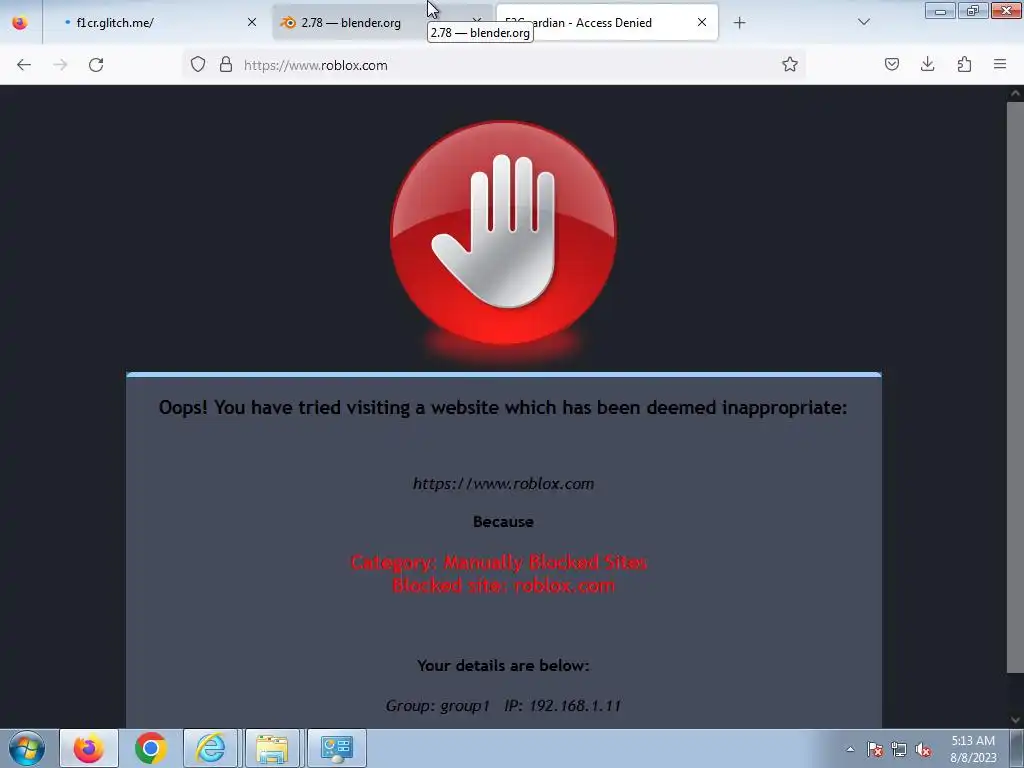This screenshot has height=768, width=1024.
Task: Open tracking protection shield icon
Action: point(198,64)
